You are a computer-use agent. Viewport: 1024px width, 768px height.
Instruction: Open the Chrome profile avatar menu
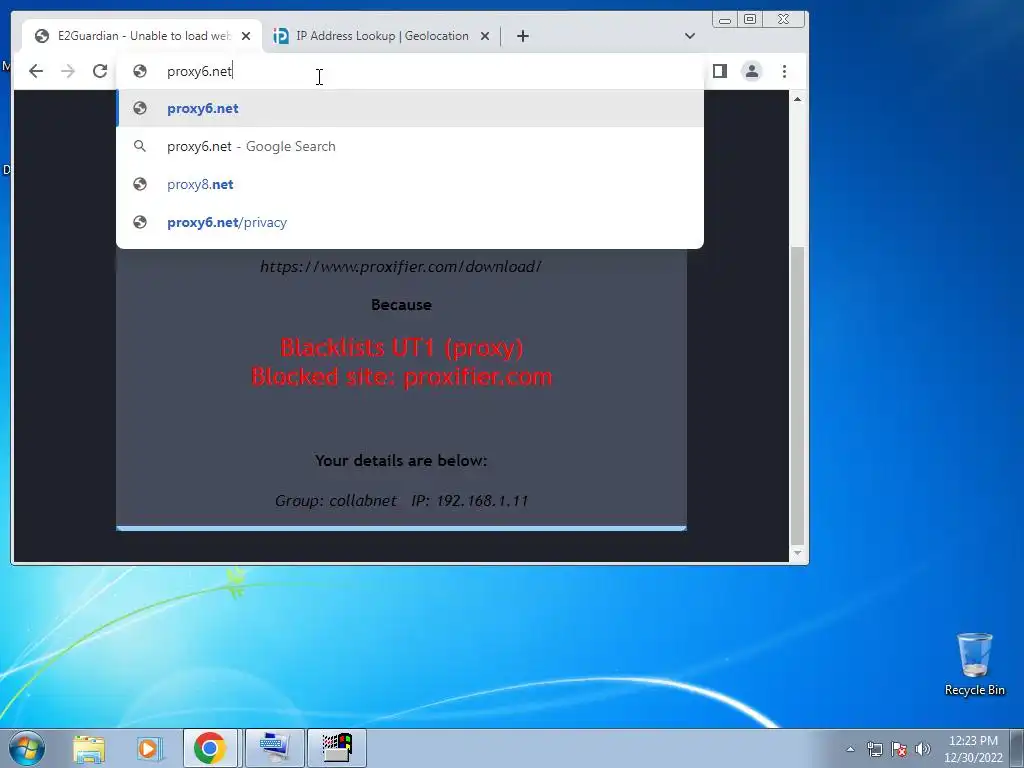(x=752, y=71)
